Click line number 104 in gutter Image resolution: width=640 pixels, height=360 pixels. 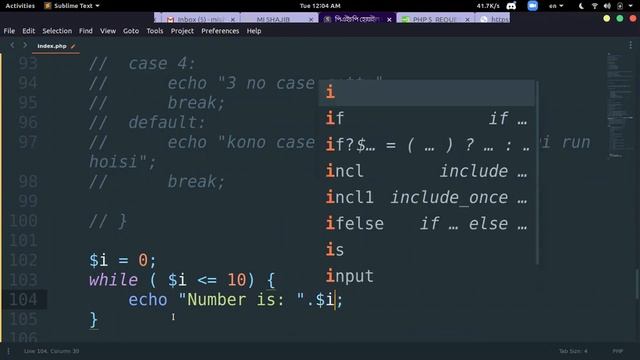click(x=23, y=300)
